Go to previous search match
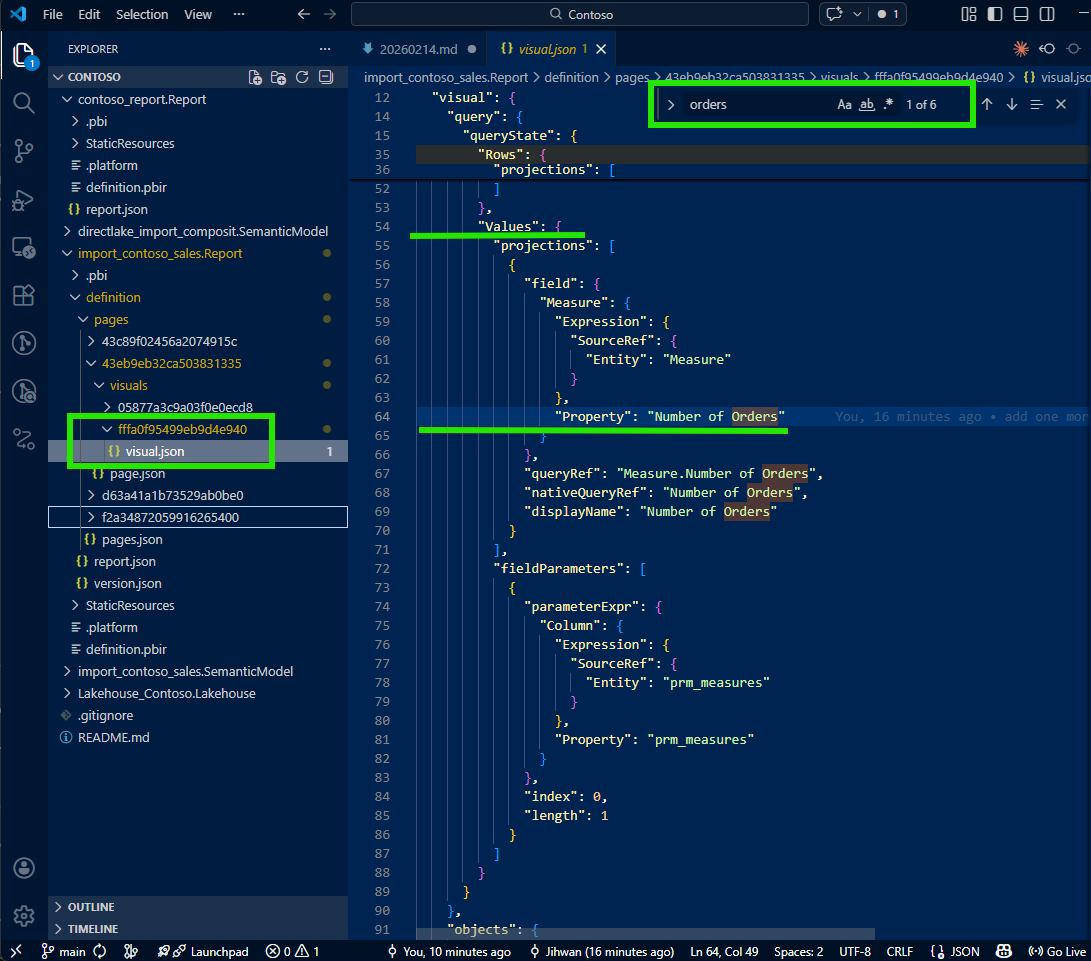Screen dimensions: 1091x961 [987, 104]
